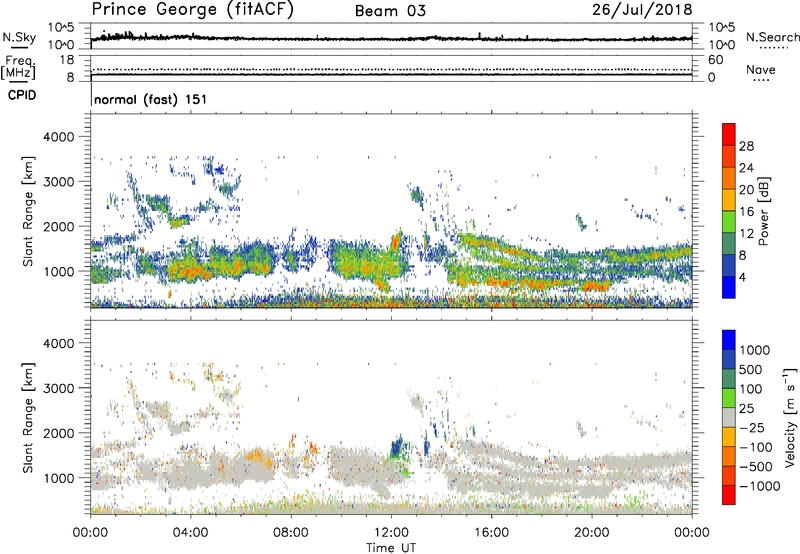This screenshot has width=800, height=554.
Task: Click the 'normal (fast) 151' text
Action: click(151, 99)
